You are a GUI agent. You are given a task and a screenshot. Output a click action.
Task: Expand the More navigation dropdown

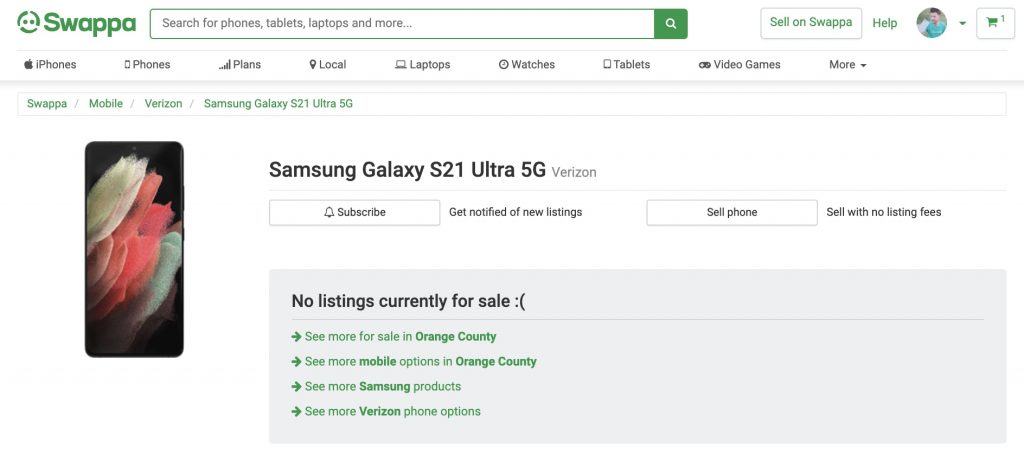[x=848, y=65]
